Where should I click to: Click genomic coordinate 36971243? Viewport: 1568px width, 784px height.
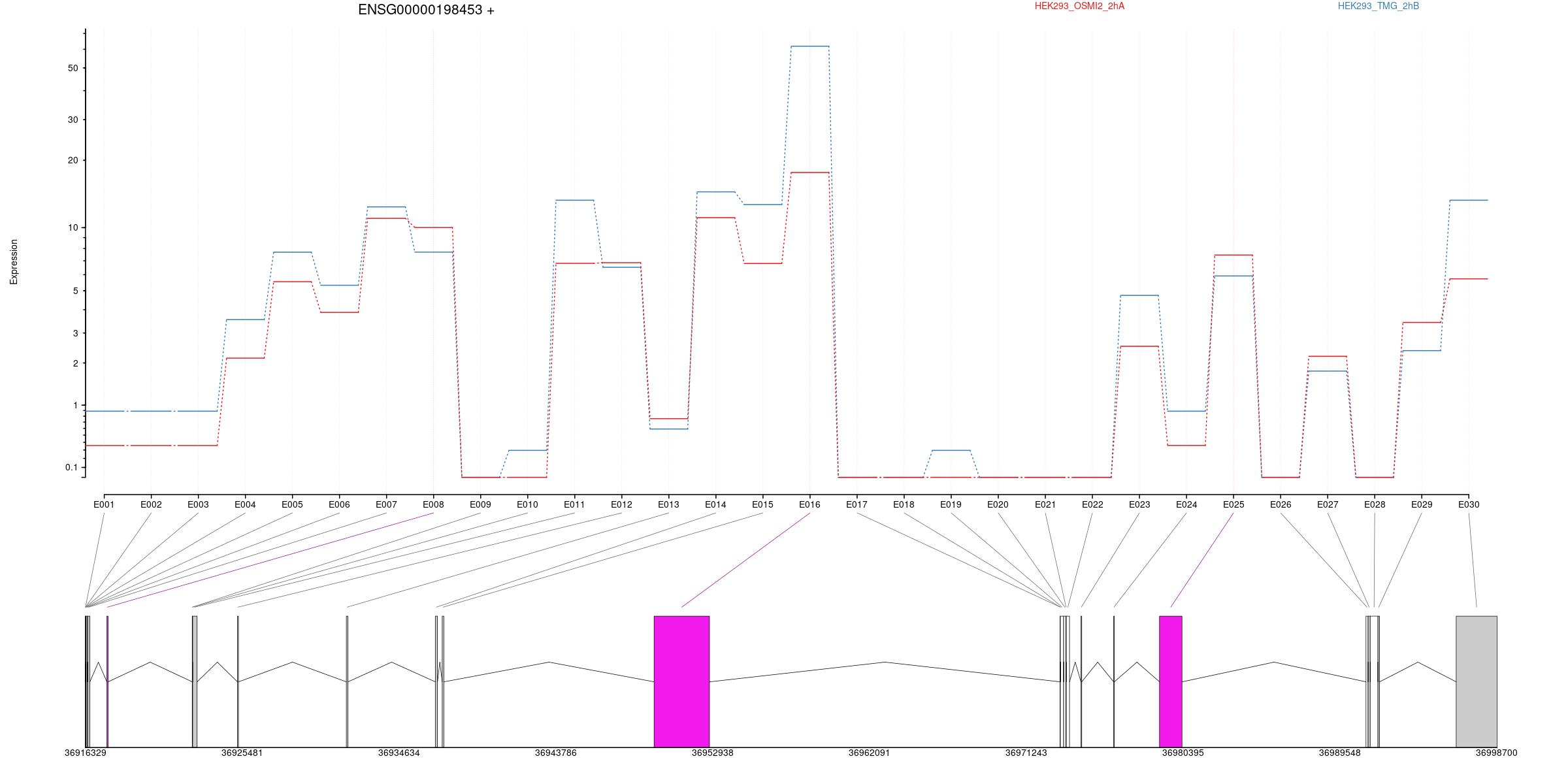(1026, 753)
